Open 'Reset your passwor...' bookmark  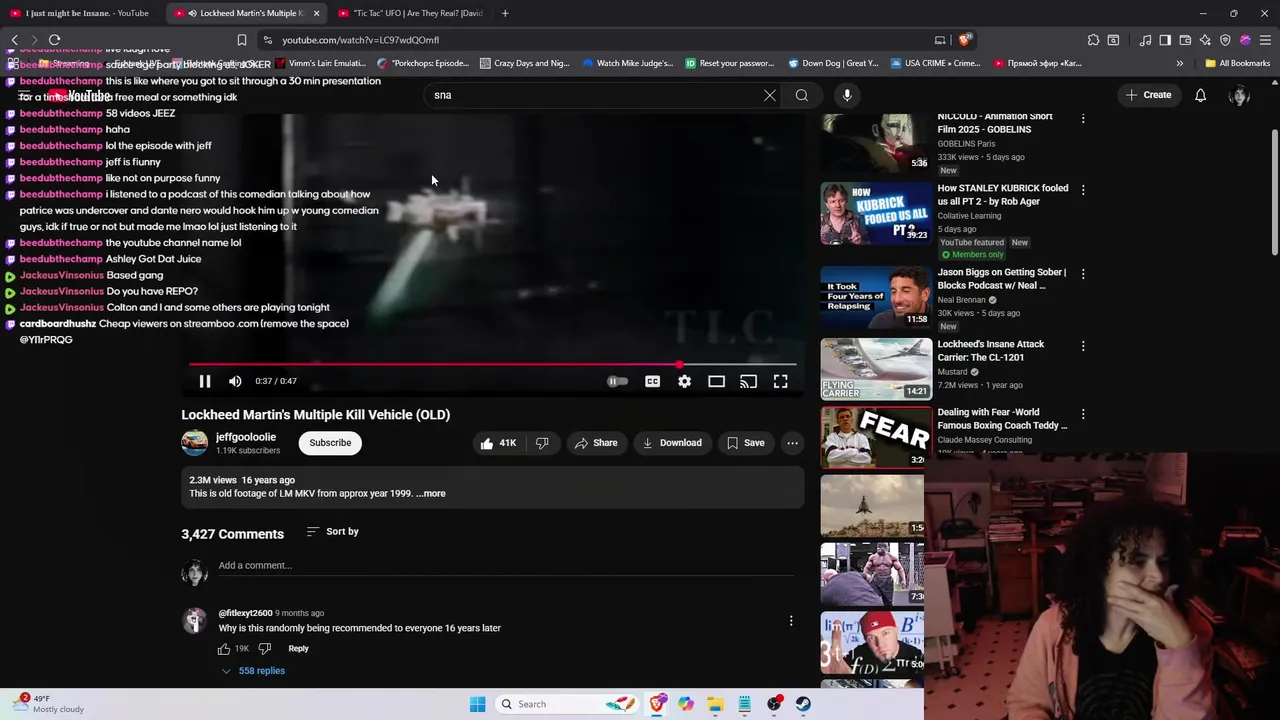[x=728, y=63]
